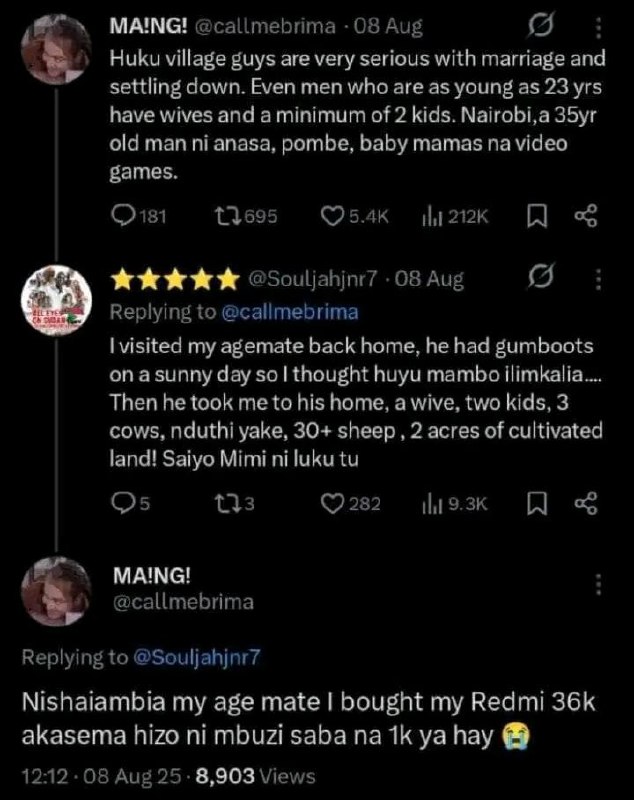Retweet the Souljahjnr7 reply

tap(235, 504)
